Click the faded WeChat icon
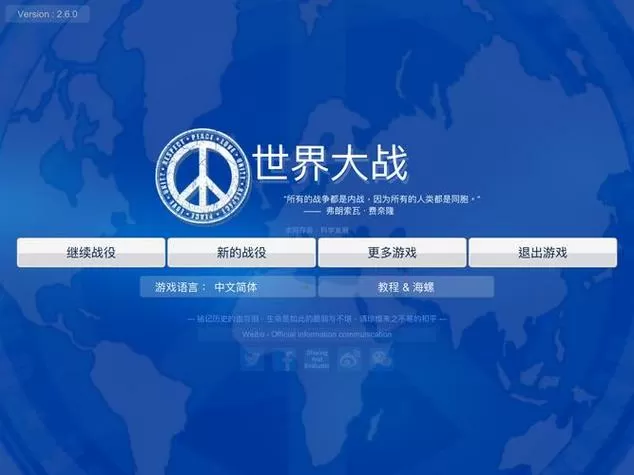This screenshot has width=634, height=475. coord(381,359)
